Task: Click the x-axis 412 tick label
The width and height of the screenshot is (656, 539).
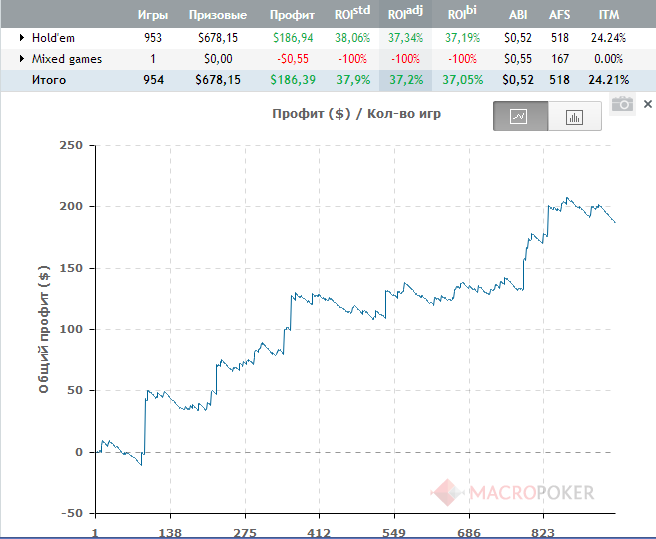Action: click(319, 533)
